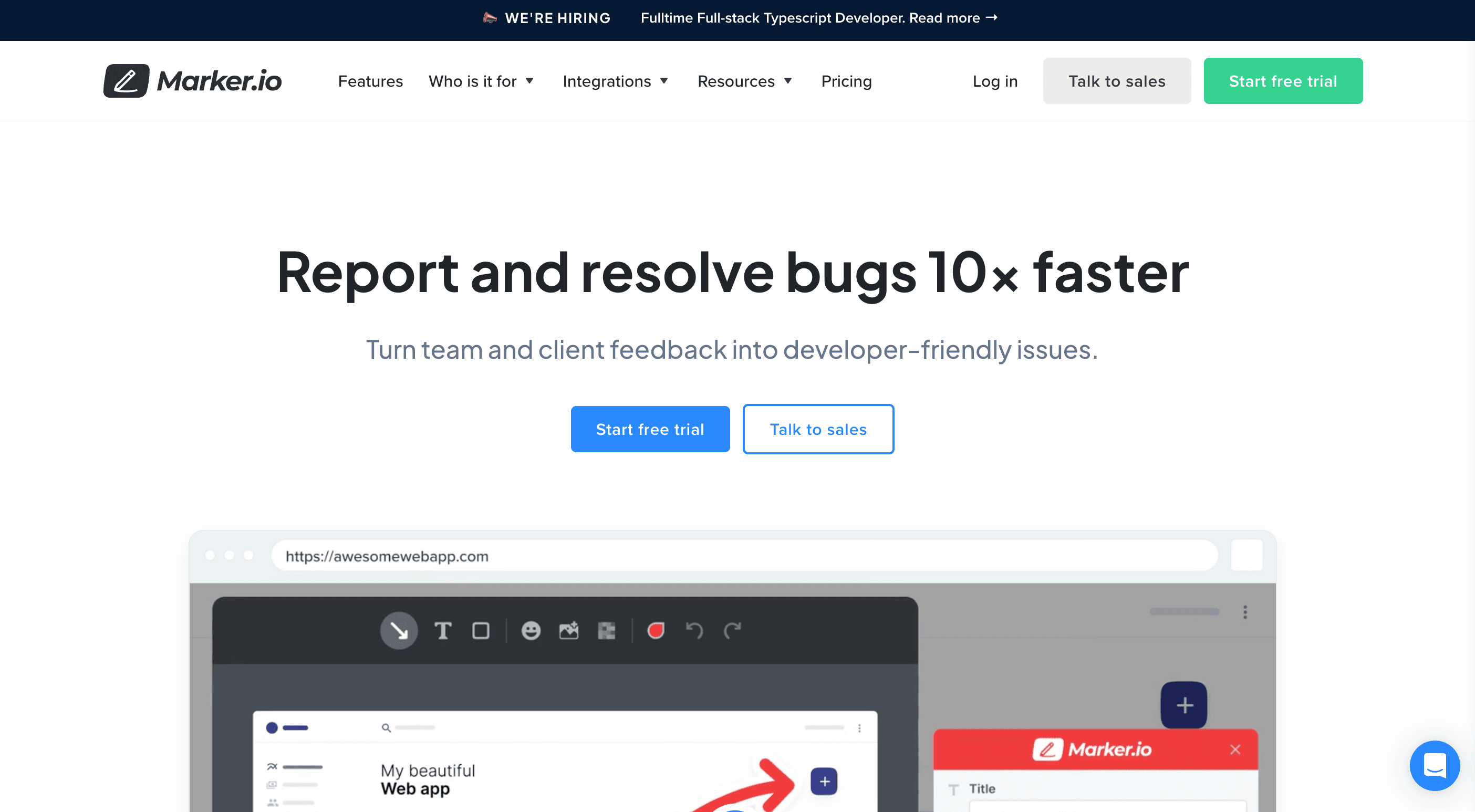Go to the Features page

pyautogui.click(x=370, y=81)
